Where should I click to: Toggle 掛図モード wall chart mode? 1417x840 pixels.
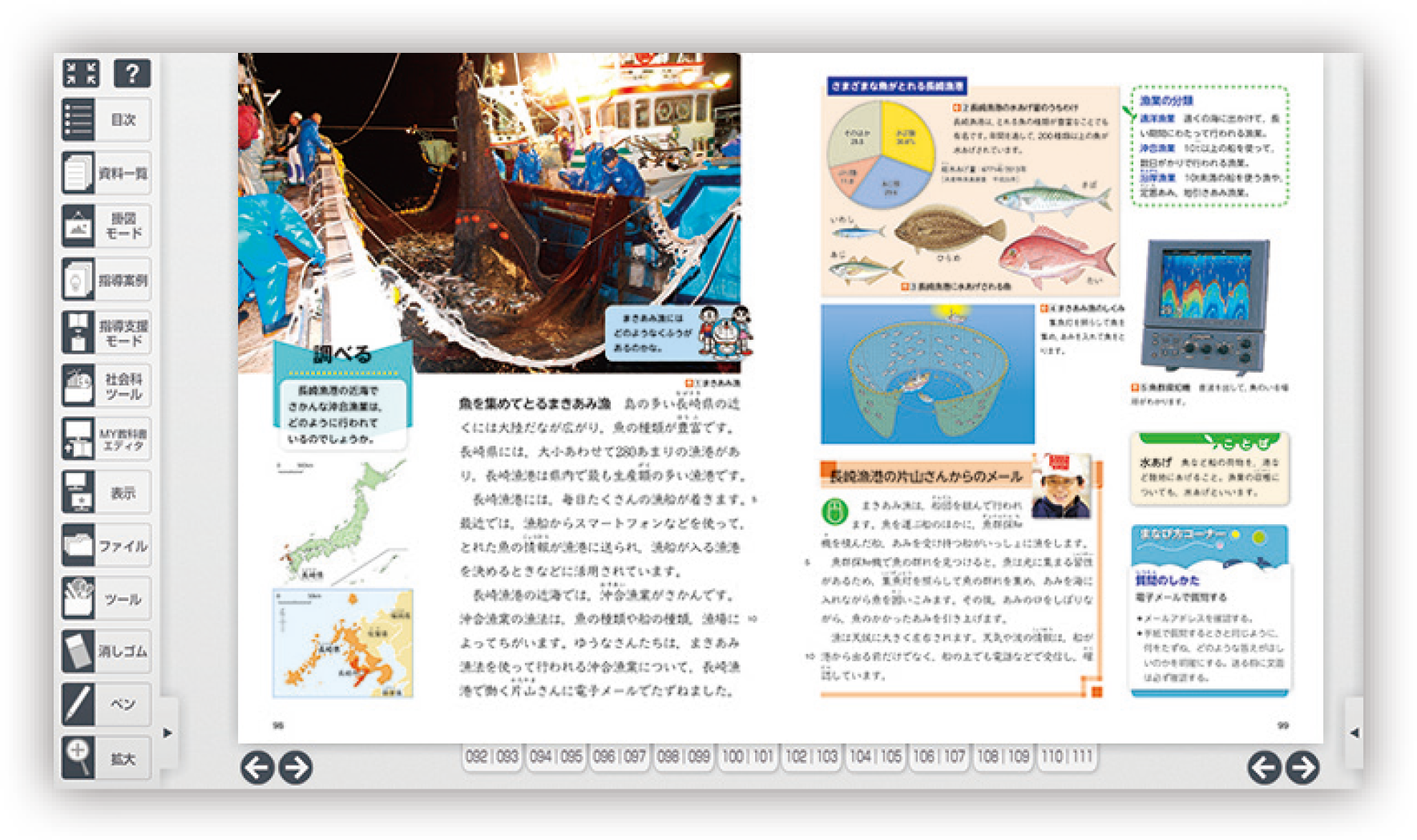(106, 226)
